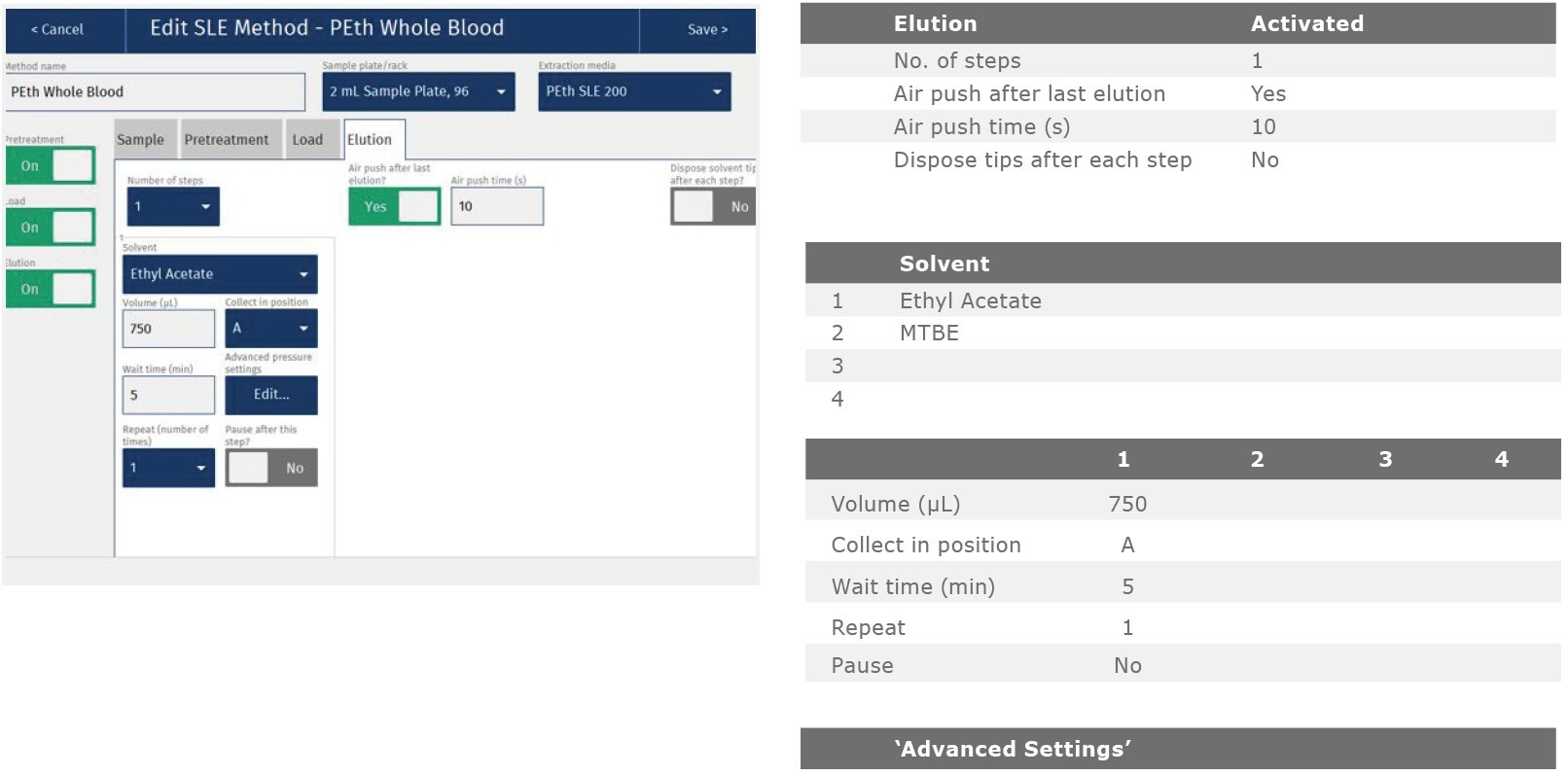Image resolution: width=1568 pixels, height=776 pixels.
Task: Click the Volume (µL) input field
Action: tap(168, 330)
